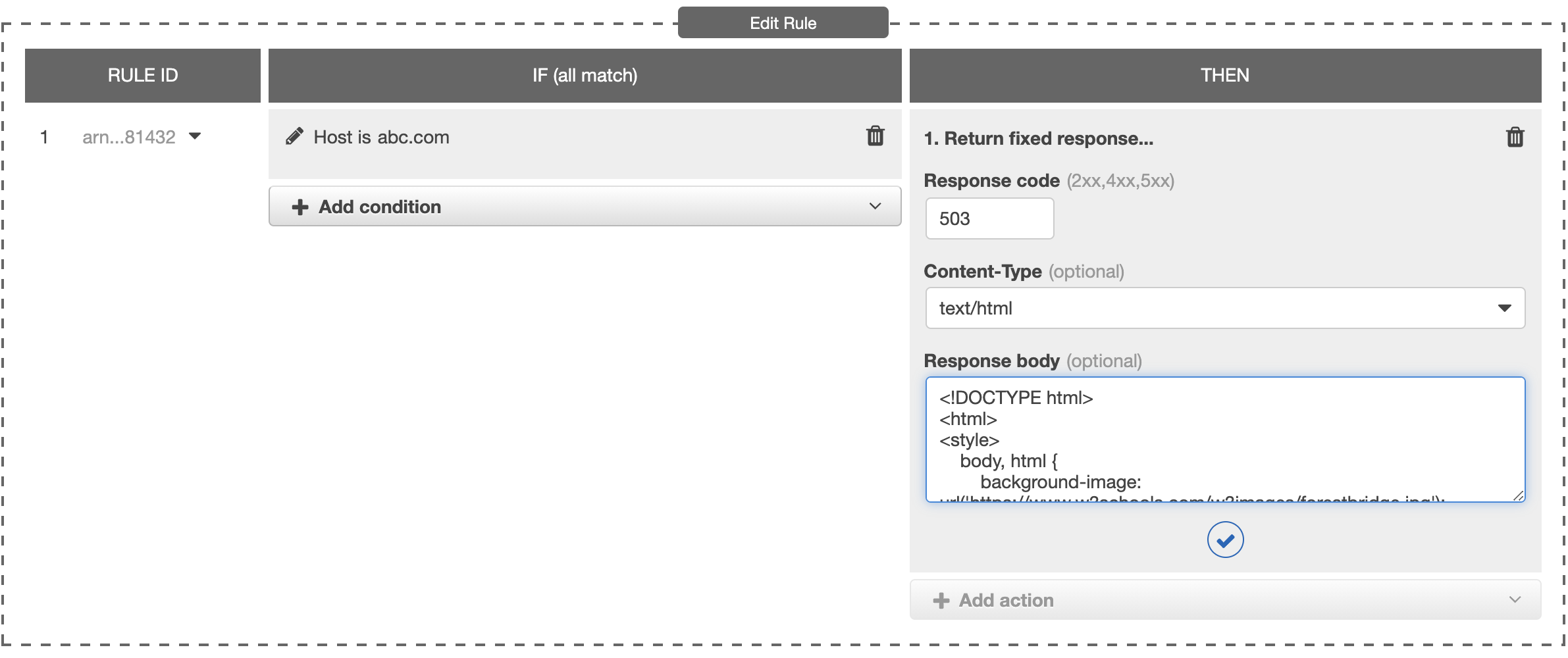Image resolution: width=1568 pixels, height=658 pixels.
Task: Click the Edit Rule label
Action: coord(783,23)
